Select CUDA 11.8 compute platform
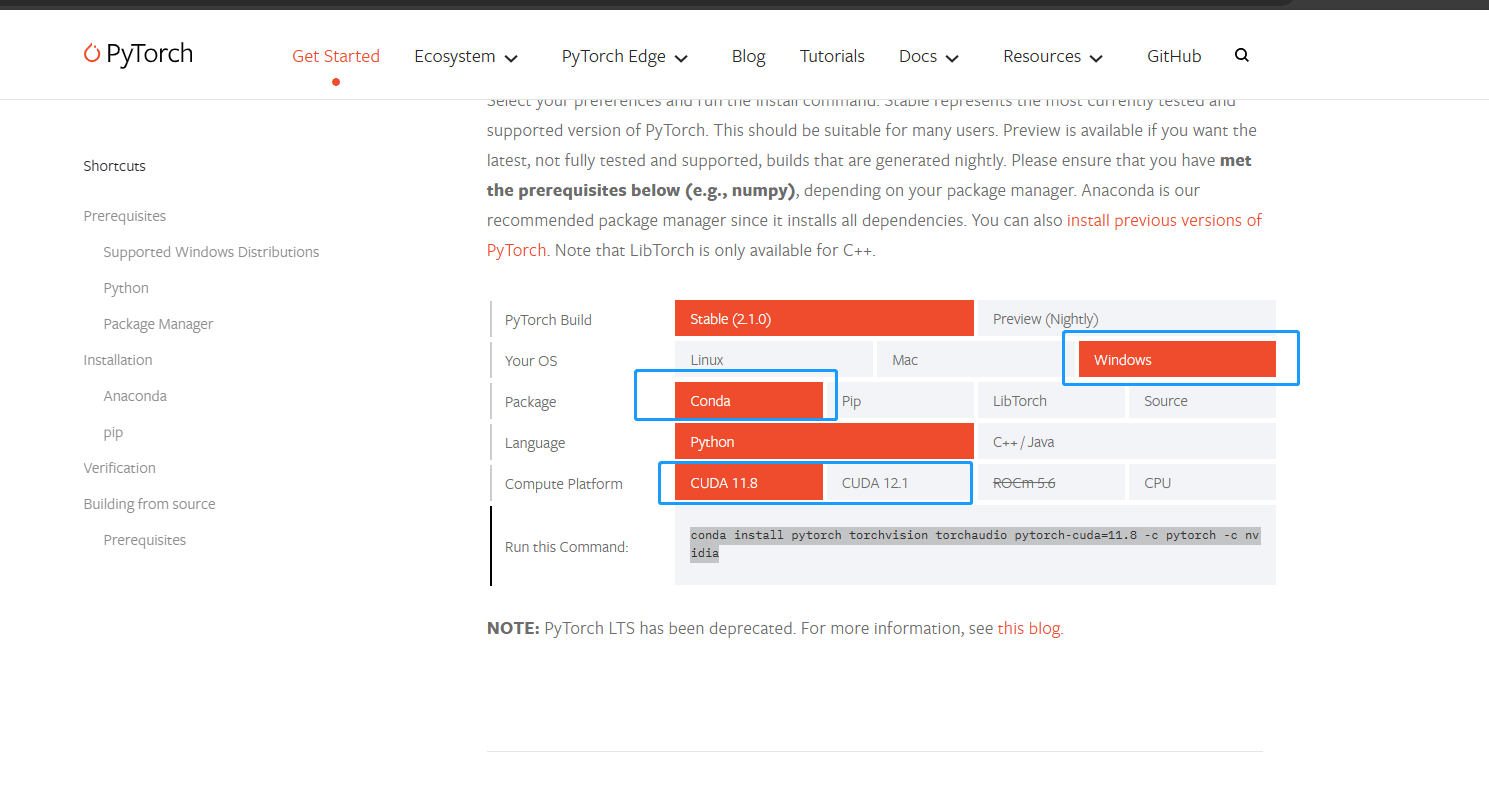Image resolution: width=1489 pixels, height=798 pixels. point(749,482)
